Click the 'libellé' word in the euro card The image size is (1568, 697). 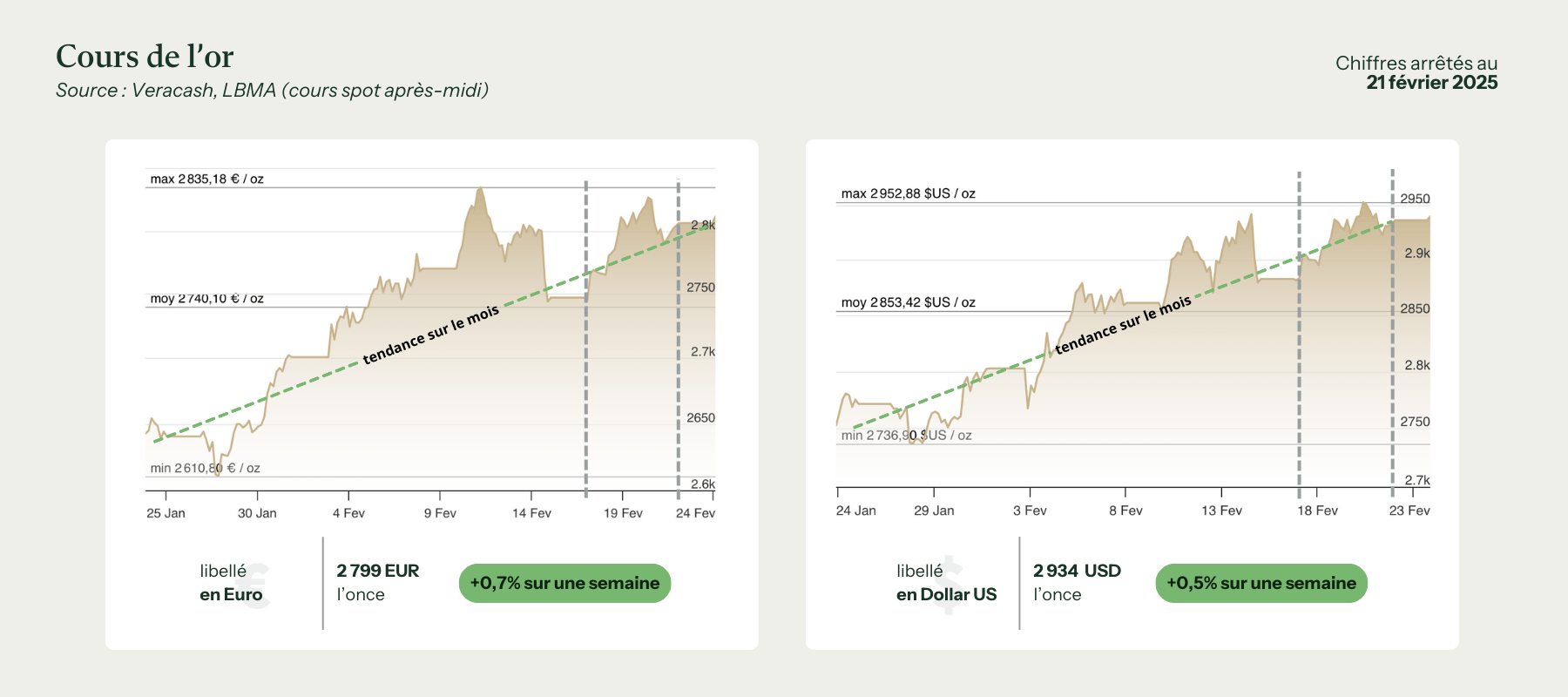[x=223, y=571]
